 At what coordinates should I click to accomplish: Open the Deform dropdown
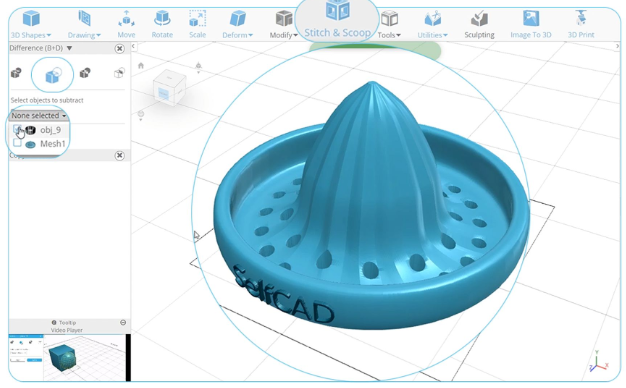pyautogui.click(x=238, y=25)
